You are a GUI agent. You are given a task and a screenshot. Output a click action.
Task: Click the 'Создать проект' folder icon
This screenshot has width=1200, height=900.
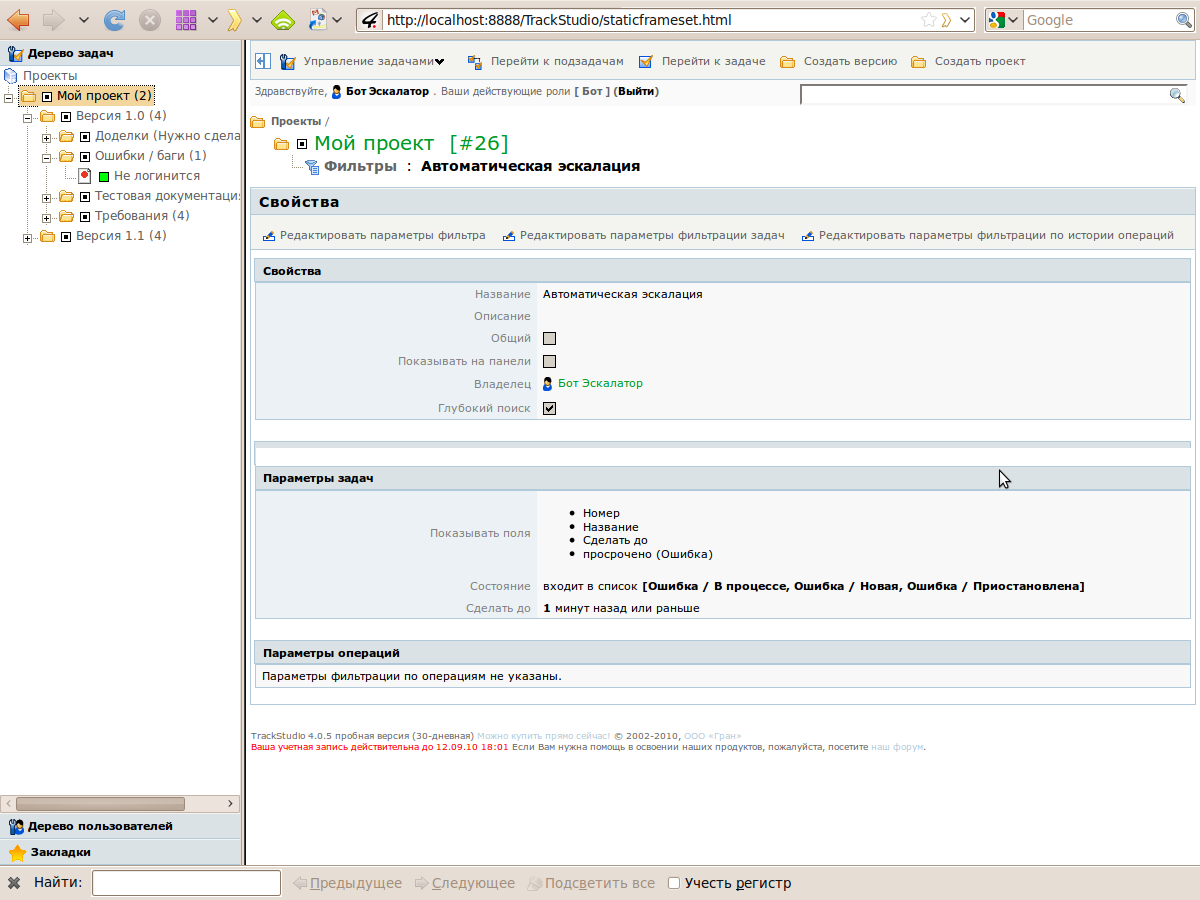tap(918, 62)
